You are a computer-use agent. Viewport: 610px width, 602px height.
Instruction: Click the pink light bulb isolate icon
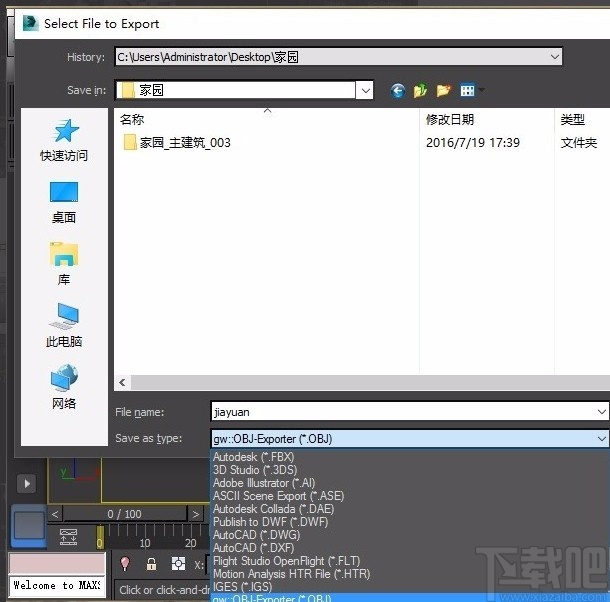tap(125, 563)
